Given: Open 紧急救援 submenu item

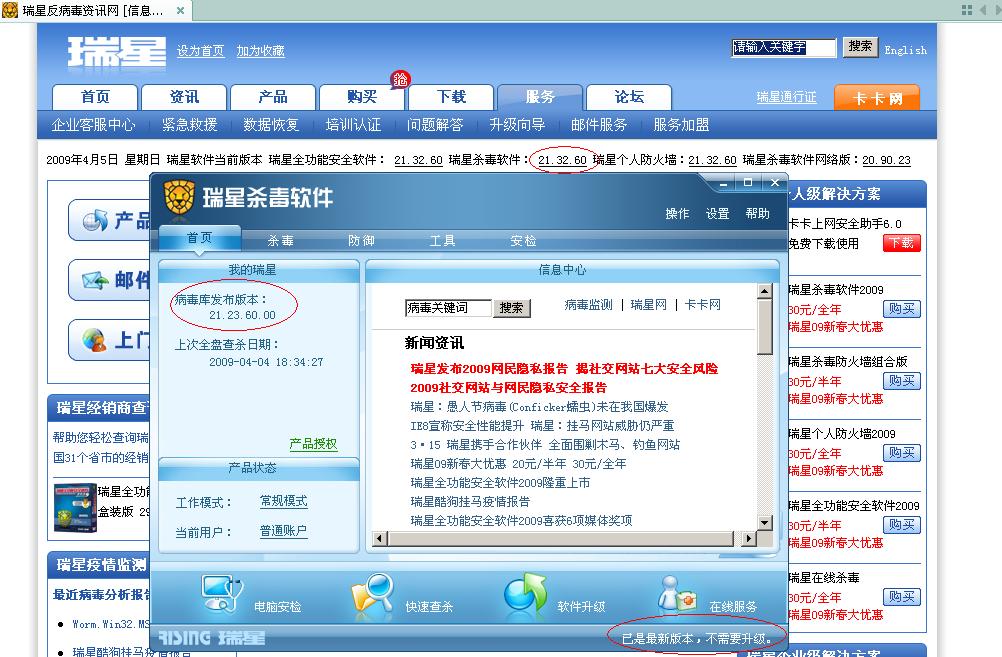Looking at the screenshot, I should 190,125.
